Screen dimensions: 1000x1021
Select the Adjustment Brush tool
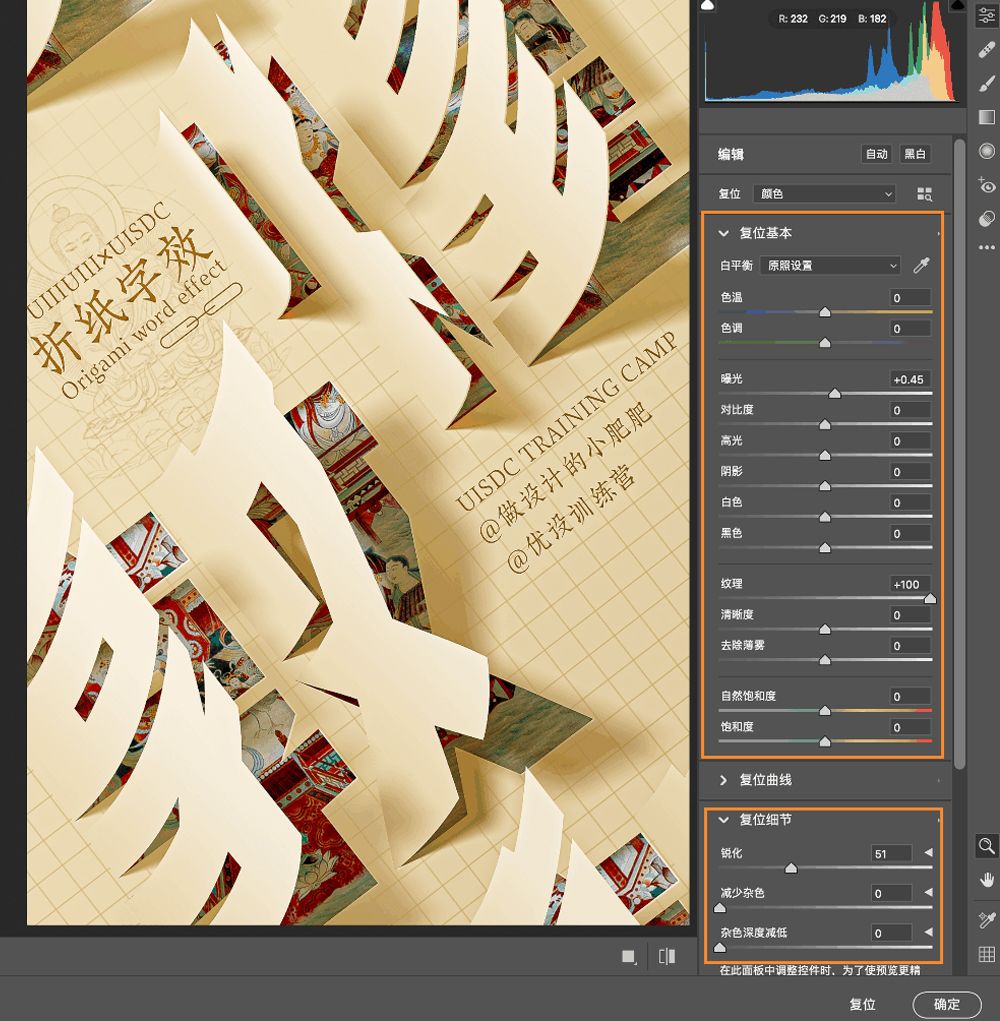click(986, 83)
